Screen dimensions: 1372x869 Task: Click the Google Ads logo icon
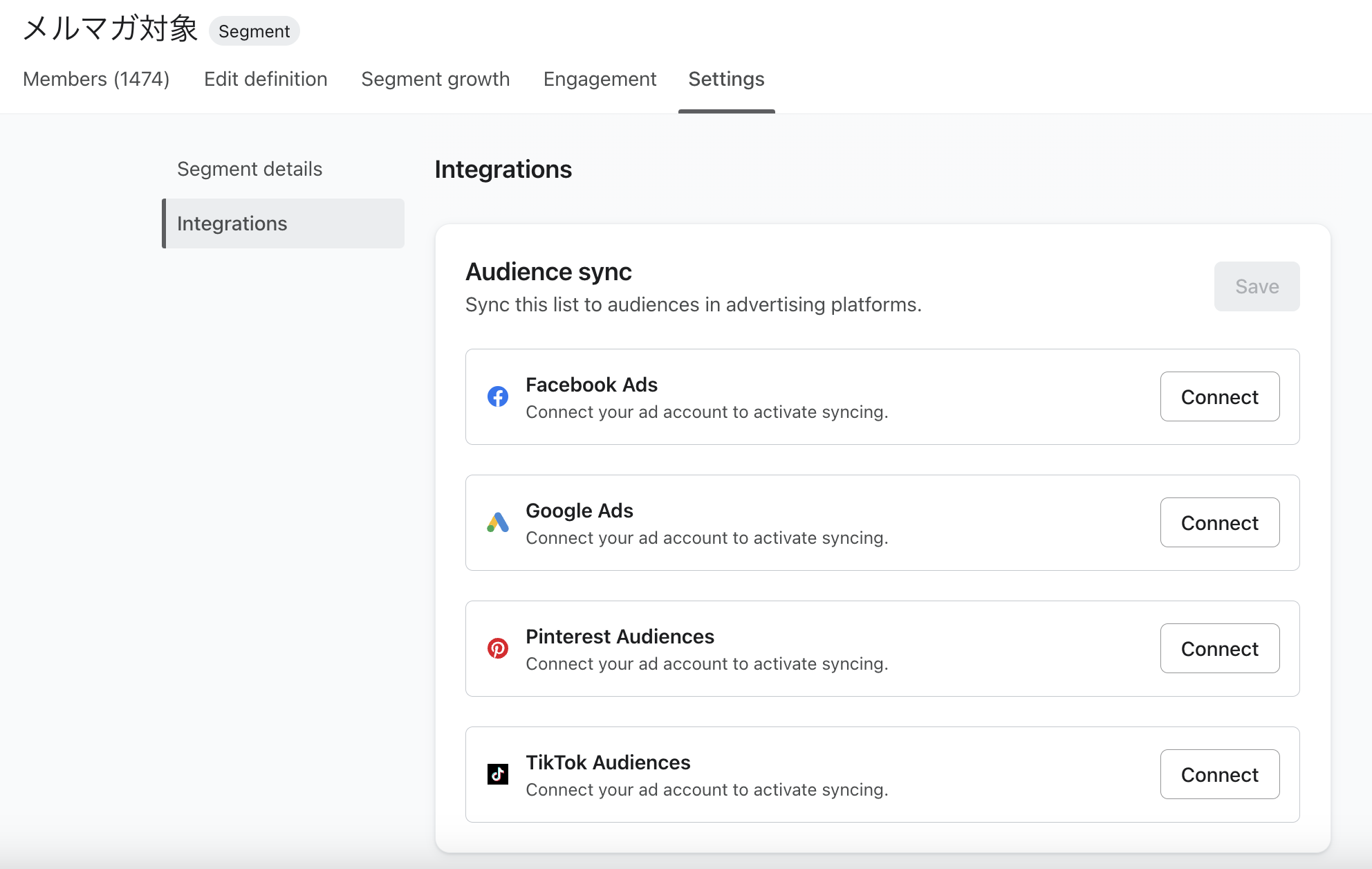498,522
